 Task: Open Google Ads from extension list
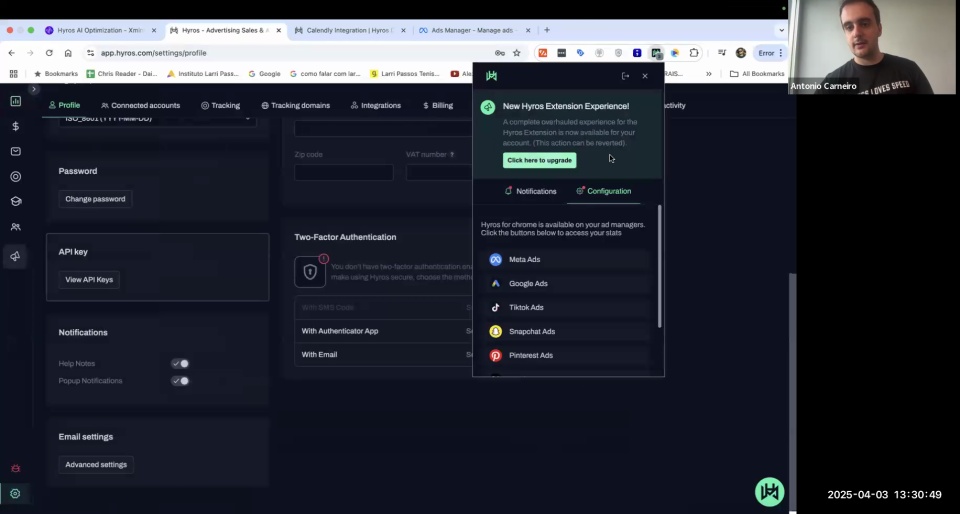pos(565,283)
